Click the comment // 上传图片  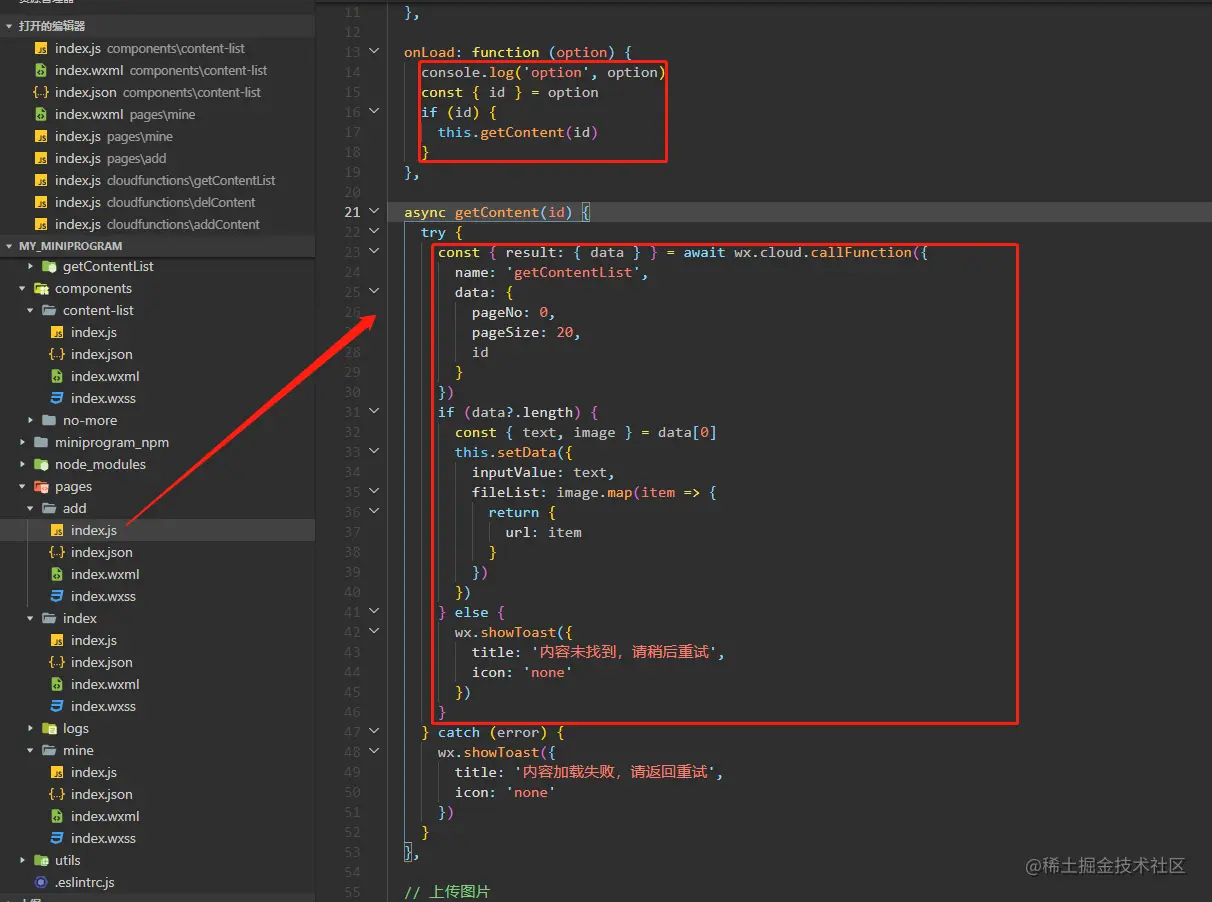pyautogui.click(x=447, y=892)
